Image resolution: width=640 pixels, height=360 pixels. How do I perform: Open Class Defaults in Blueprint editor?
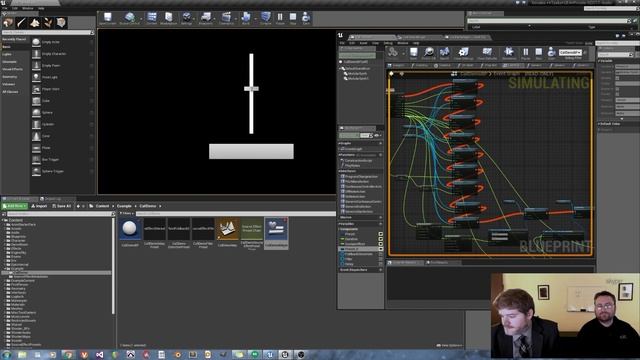pyautogui.click(x=487, y=53)
